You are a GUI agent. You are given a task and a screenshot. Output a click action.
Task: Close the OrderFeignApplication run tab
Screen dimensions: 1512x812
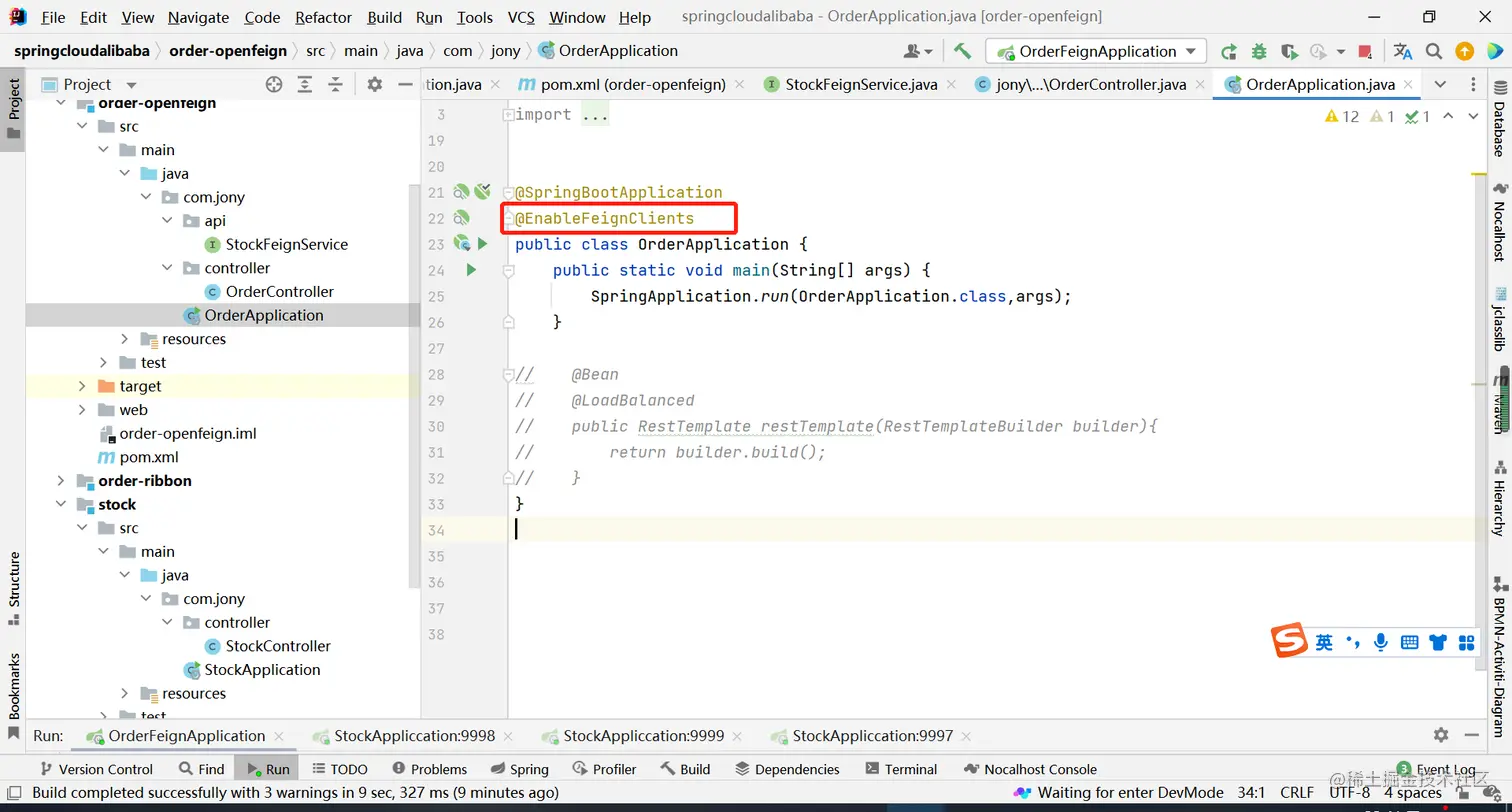(x=279, y=737)
